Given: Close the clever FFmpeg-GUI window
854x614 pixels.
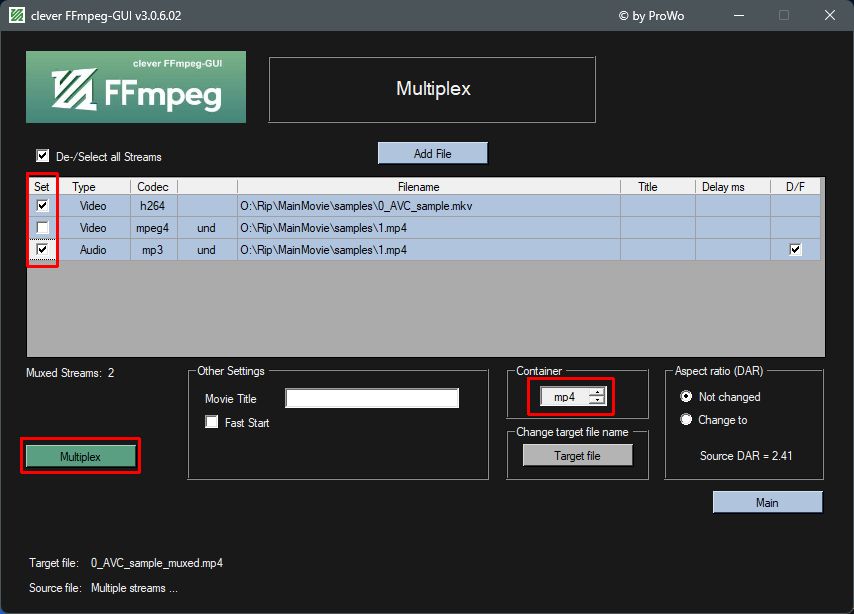Looking at the screenshot, I should [829, 15].
